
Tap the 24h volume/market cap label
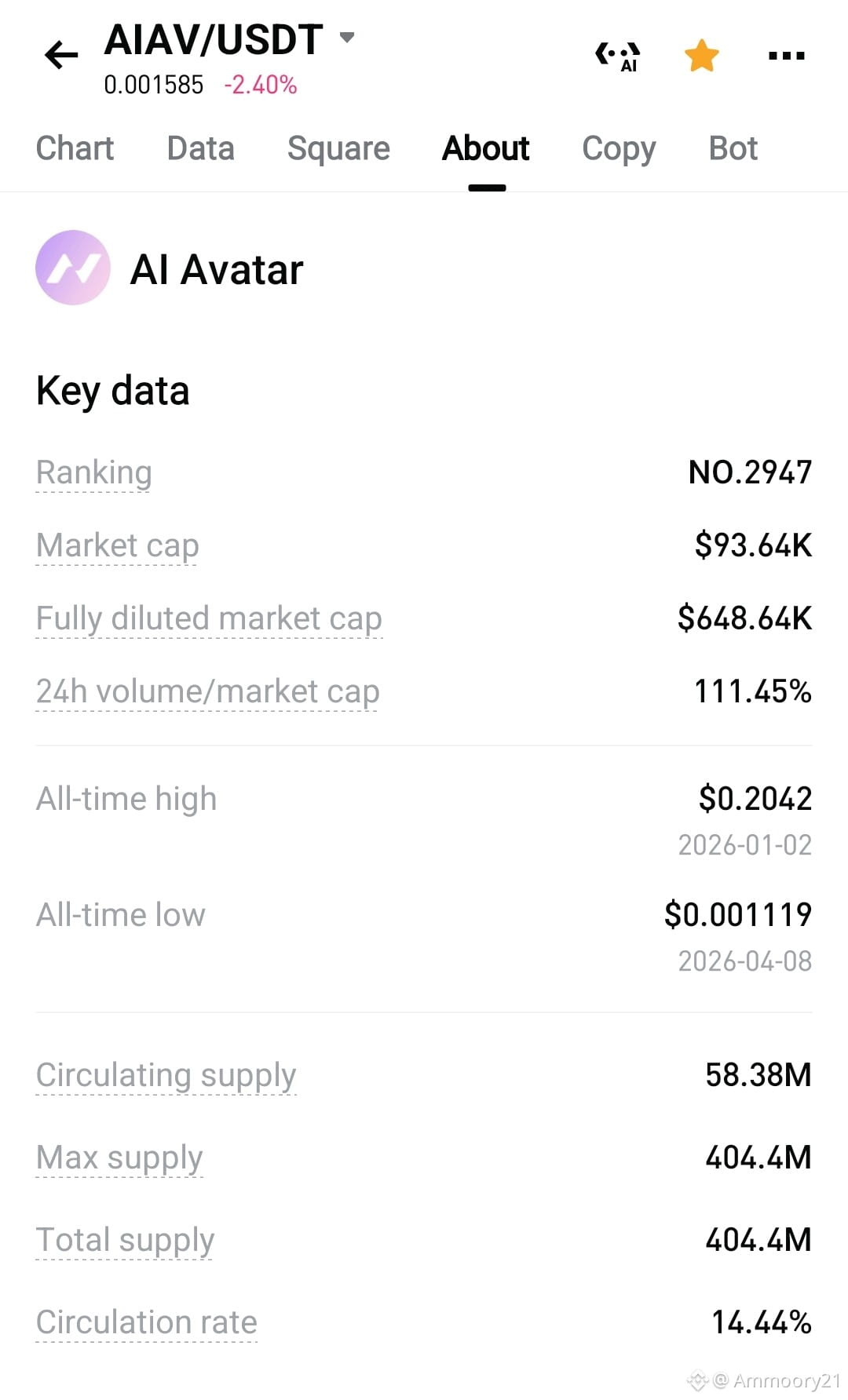tap(207, 692)
